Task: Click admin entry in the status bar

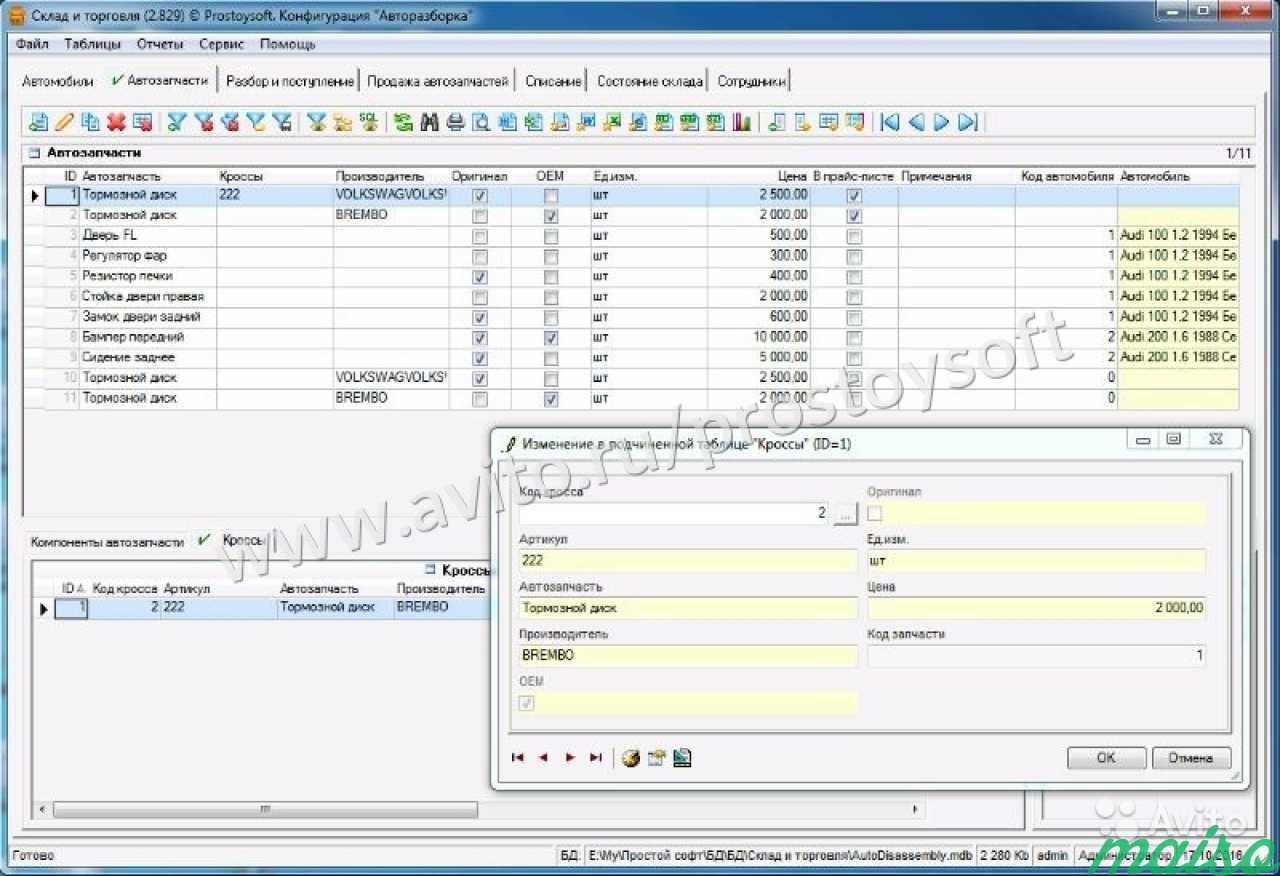Action: [1052, 856]
